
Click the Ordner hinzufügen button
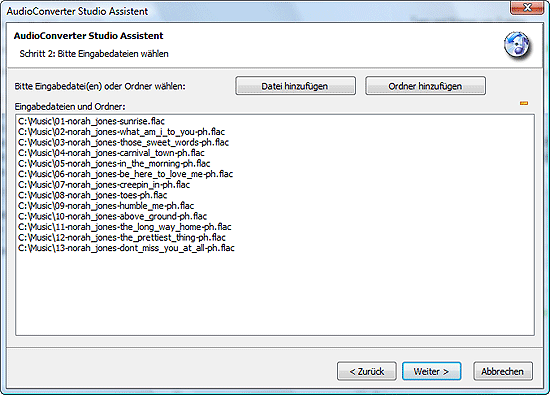click(425, 86)
